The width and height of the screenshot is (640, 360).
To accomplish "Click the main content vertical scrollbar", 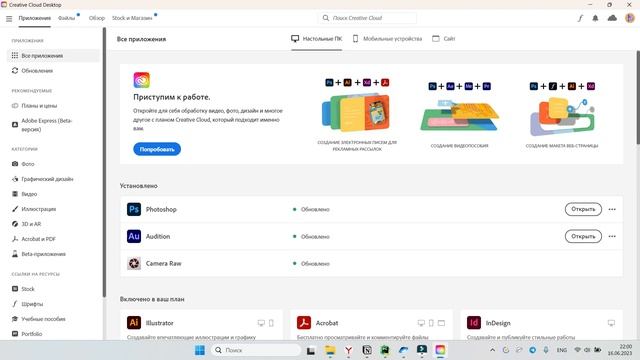I will tap(638, 97).
